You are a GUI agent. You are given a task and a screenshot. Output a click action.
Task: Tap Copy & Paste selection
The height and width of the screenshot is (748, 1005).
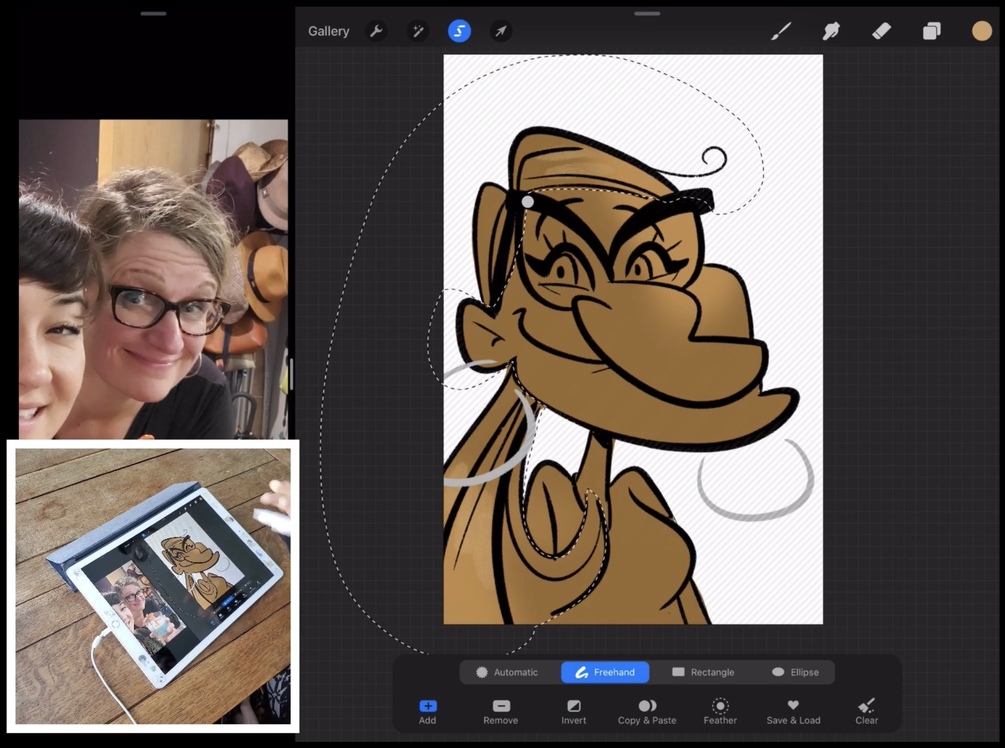tap(647, 712)
